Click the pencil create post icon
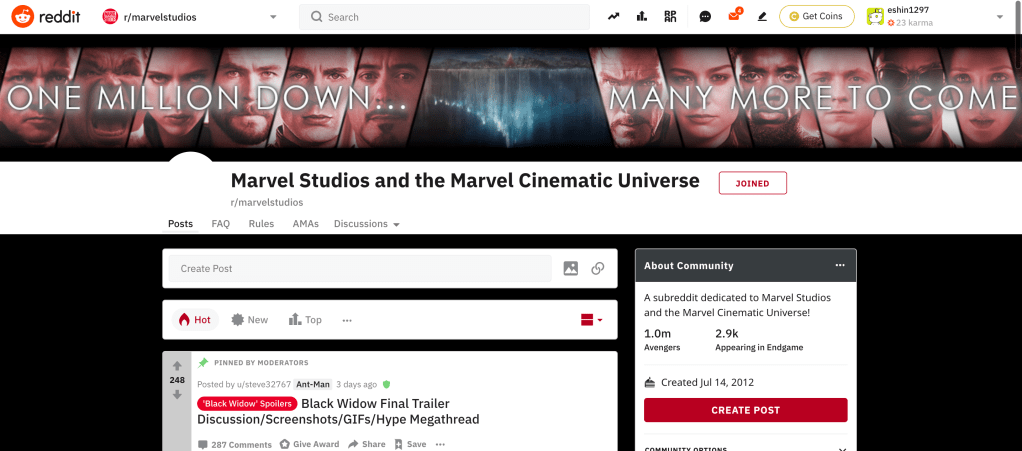Screen dimensions: 1022x451 (762, 17)
